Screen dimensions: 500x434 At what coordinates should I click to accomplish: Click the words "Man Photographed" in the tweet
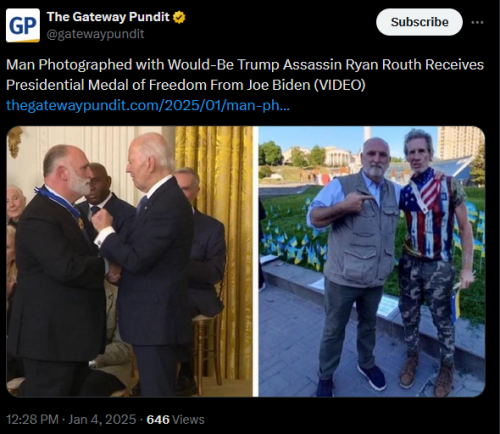69,65
